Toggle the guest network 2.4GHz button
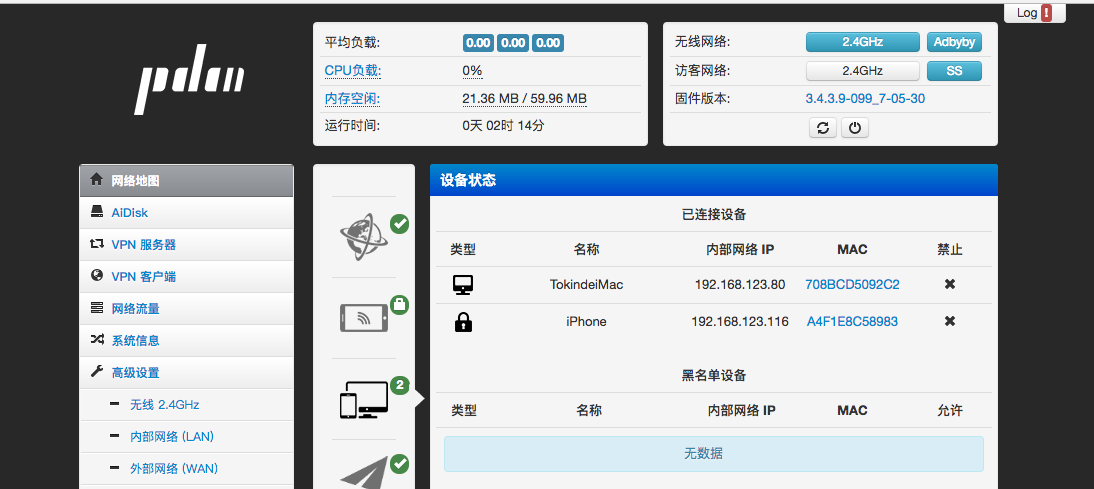Screen dimensions: 1094x489 click(x=861, y=71)
